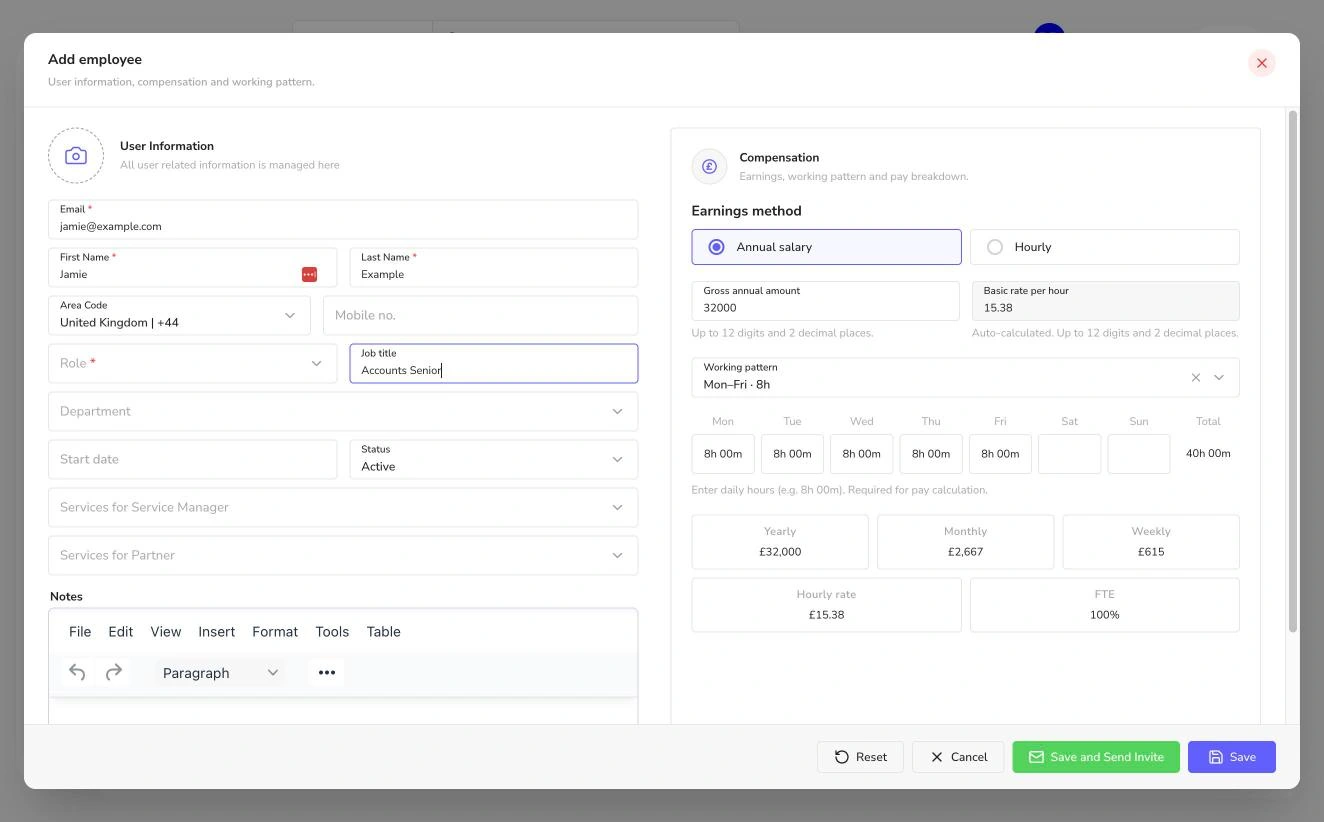Expand Services for Partner list
This screenshot has height=822, width=1324.
point(343,555)
